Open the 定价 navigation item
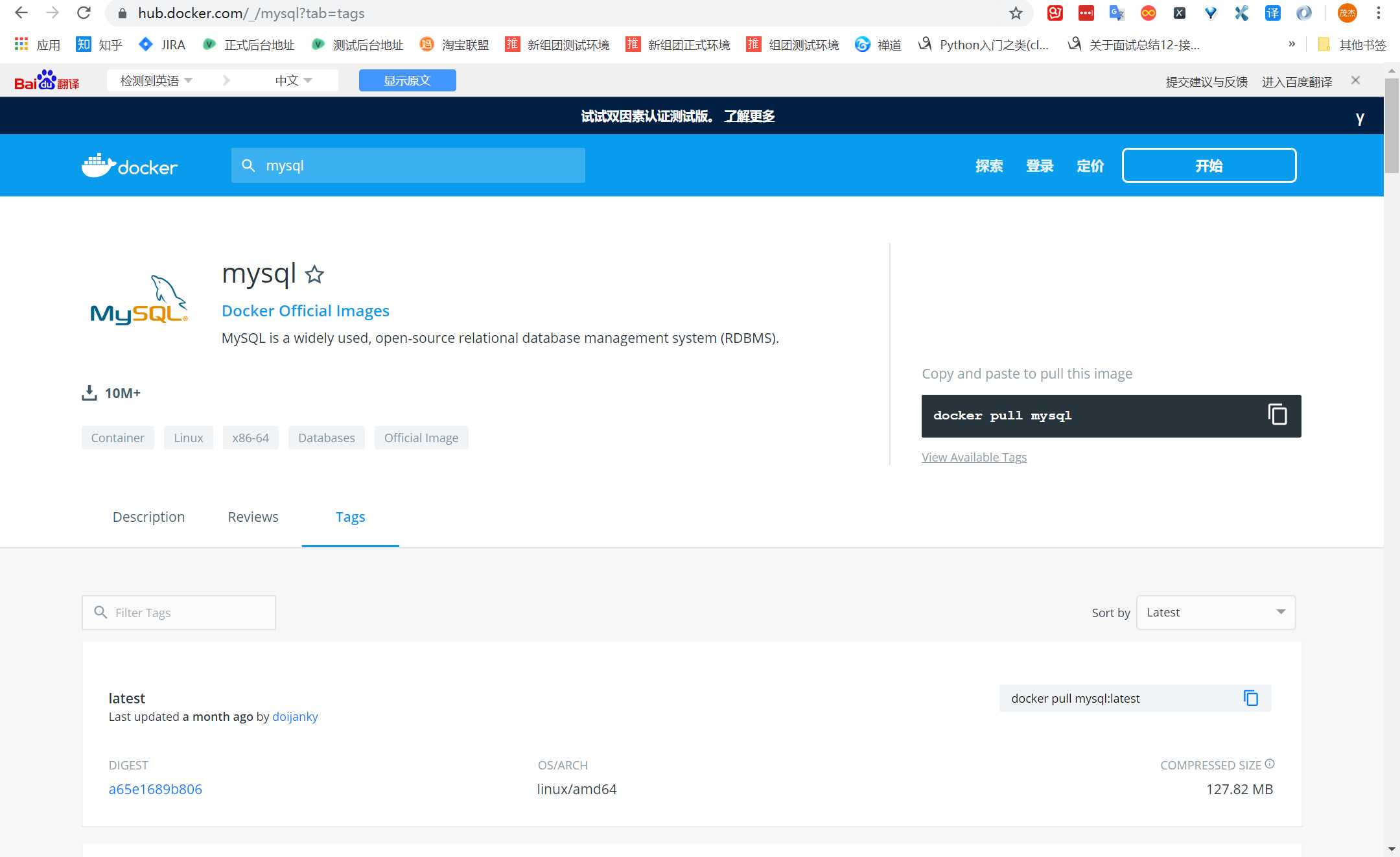The image size is (1400, 857). (x=1090, y=166)
